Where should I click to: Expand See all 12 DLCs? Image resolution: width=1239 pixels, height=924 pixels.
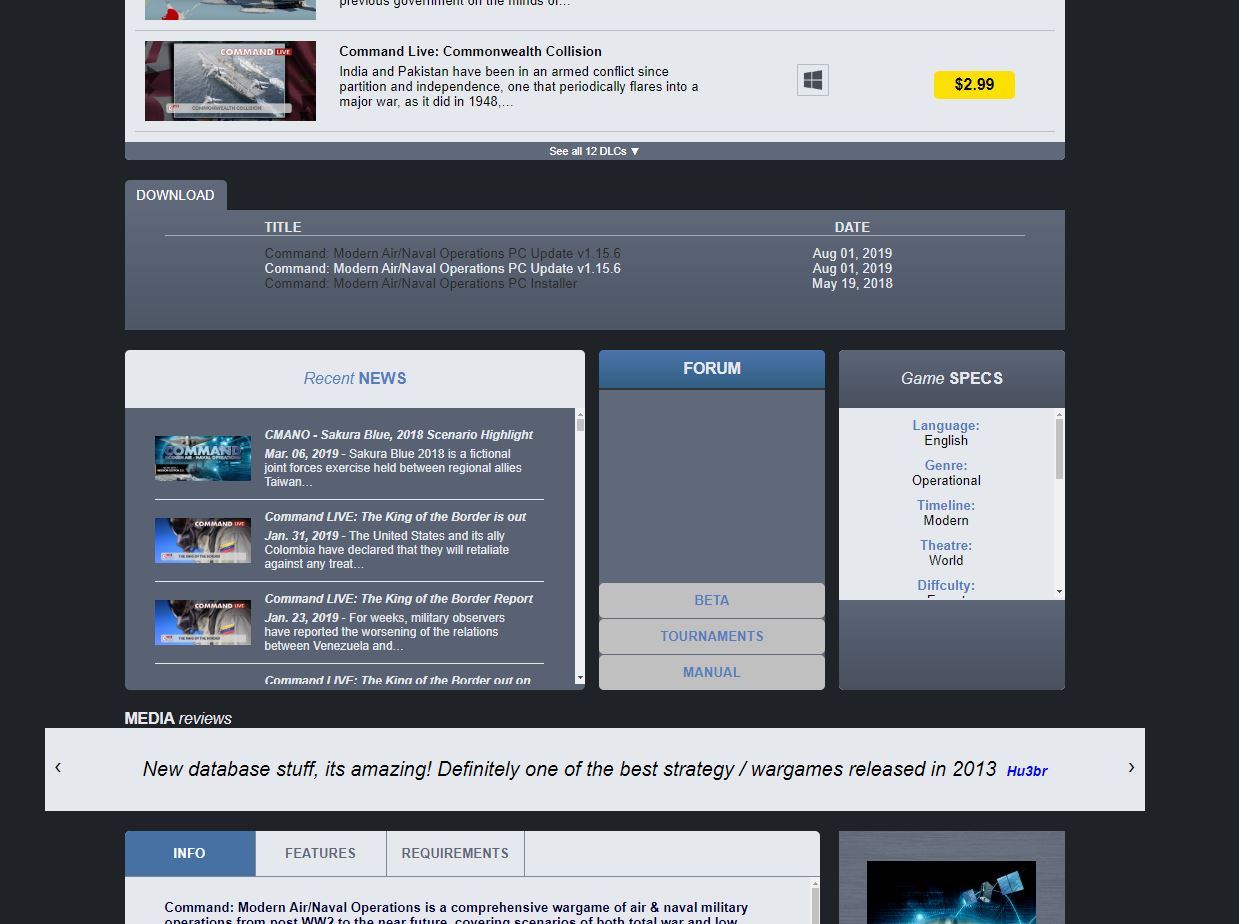click(594, 151)
